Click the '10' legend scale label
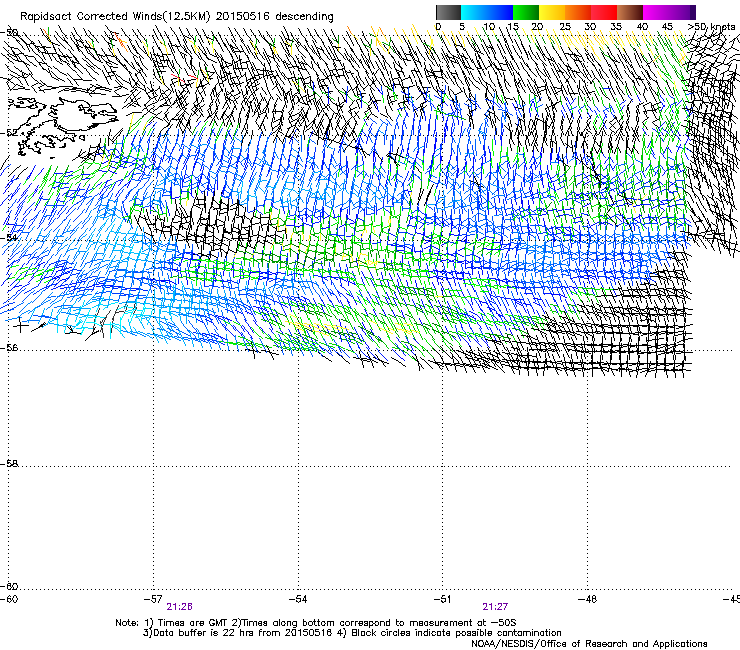The height and width of the screenshot is (650, 740). coord(489,27)
